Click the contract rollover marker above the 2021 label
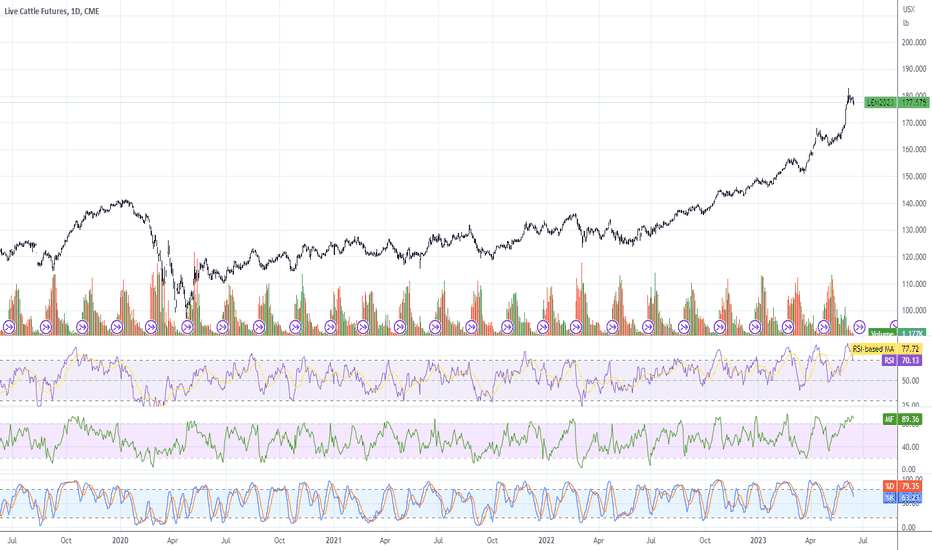The image size is (932, 550). click(328, 326)
